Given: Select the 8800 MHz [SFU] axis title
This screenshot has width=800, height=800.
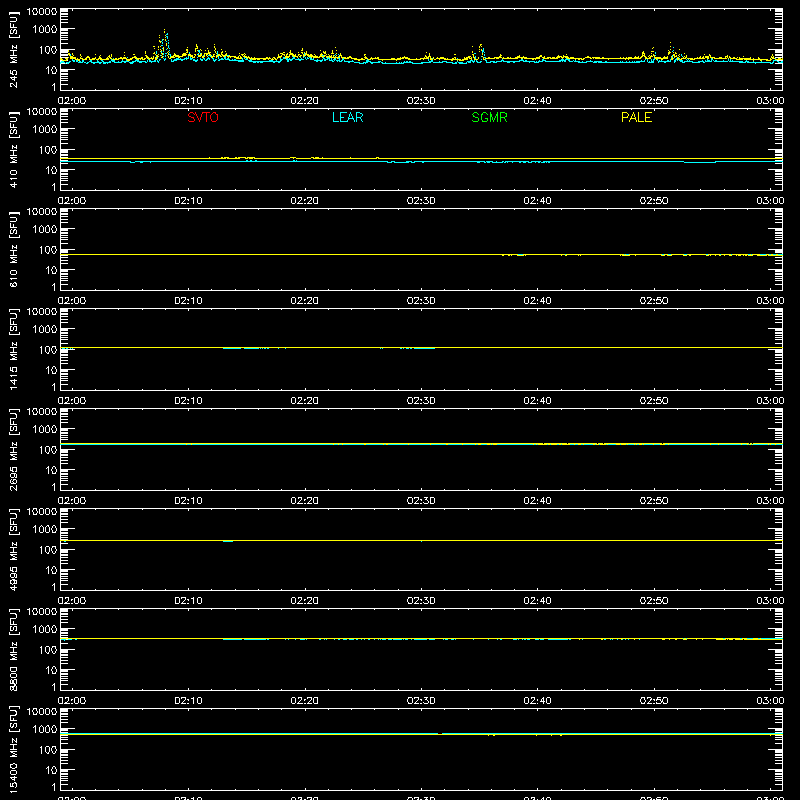Looking at the screenshot, I should tap(13, 649).
